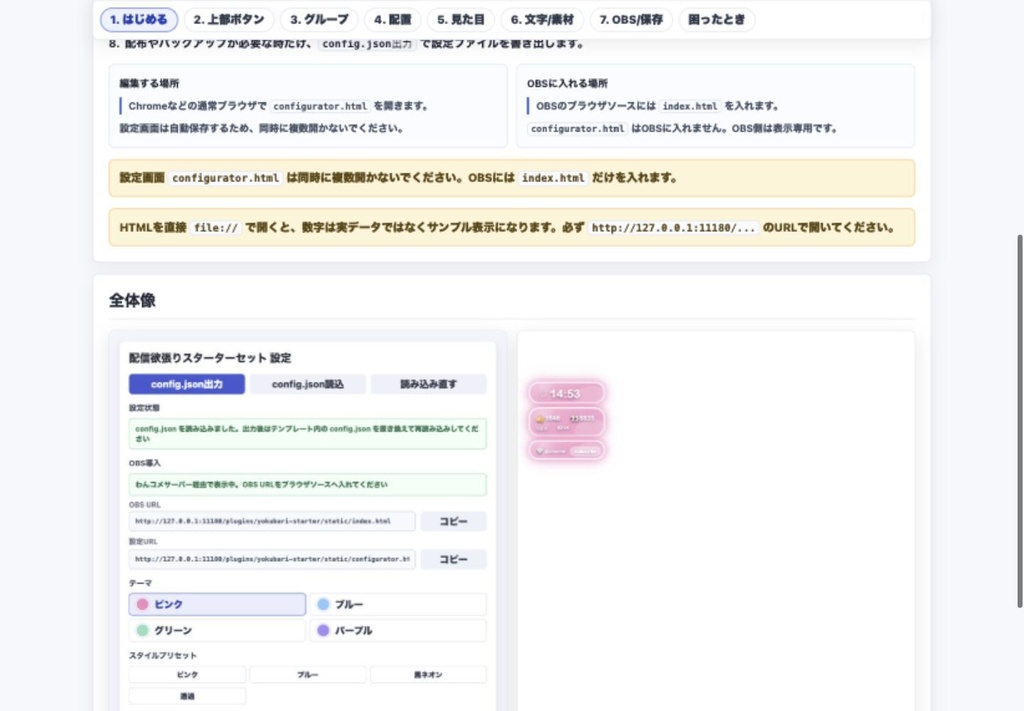Click the blue color dot in the テーマ list
Screen dimensions: 1024x711
pos(323,605)
